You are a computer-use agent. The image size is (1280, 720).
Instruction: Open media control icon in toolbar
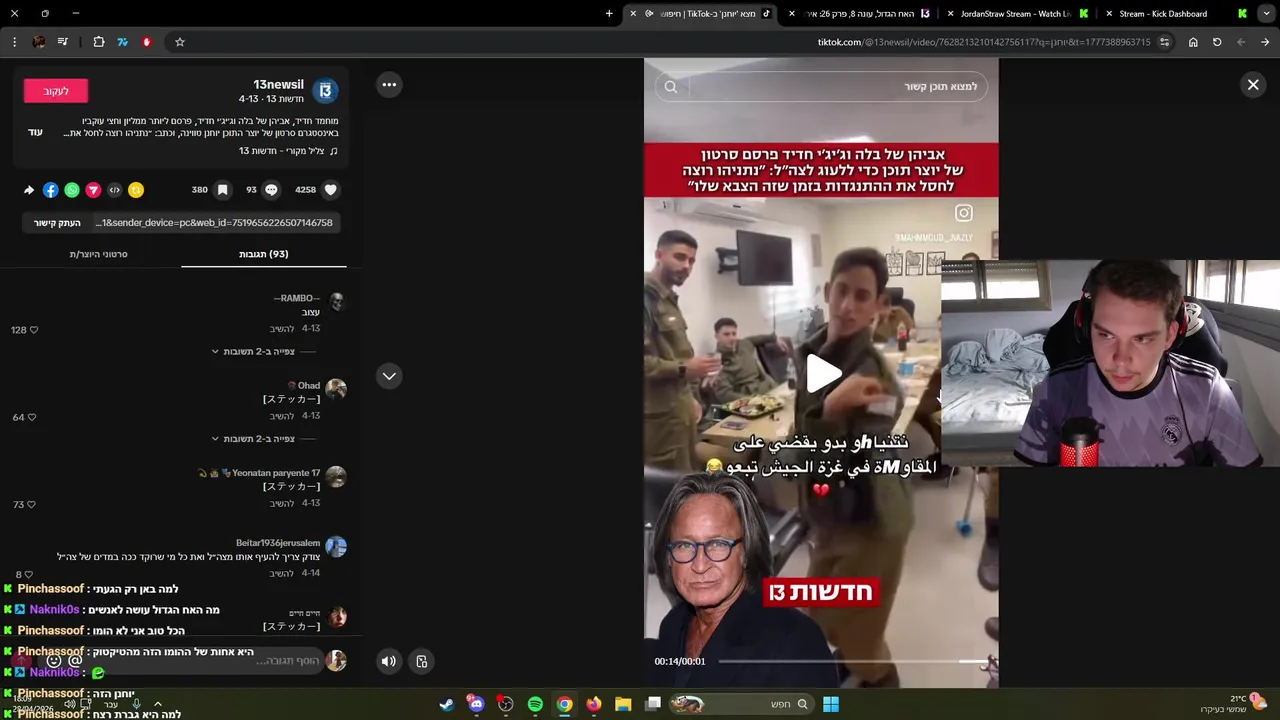pos(63,42)
